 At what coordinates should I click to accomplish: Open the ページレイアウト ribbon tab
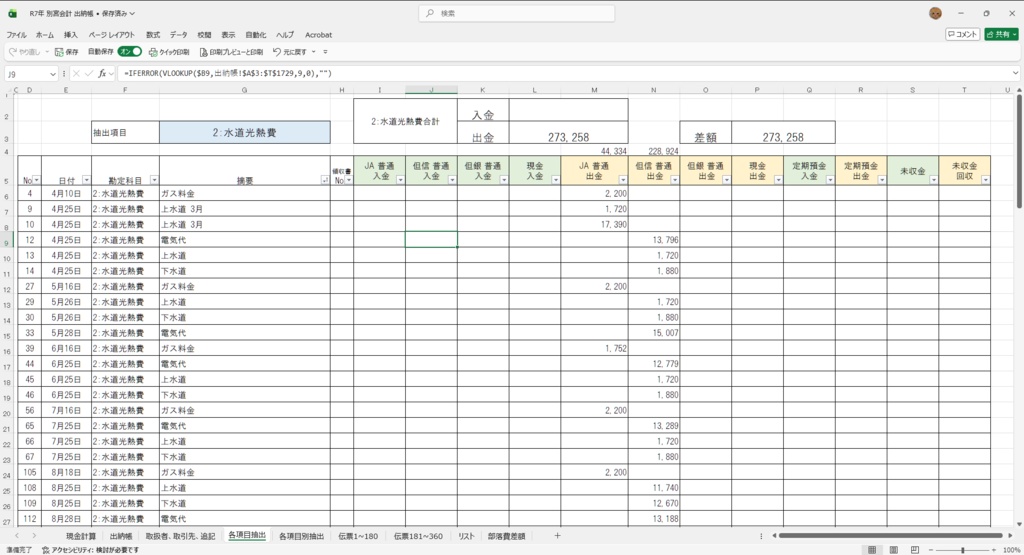tap(112, 35)
